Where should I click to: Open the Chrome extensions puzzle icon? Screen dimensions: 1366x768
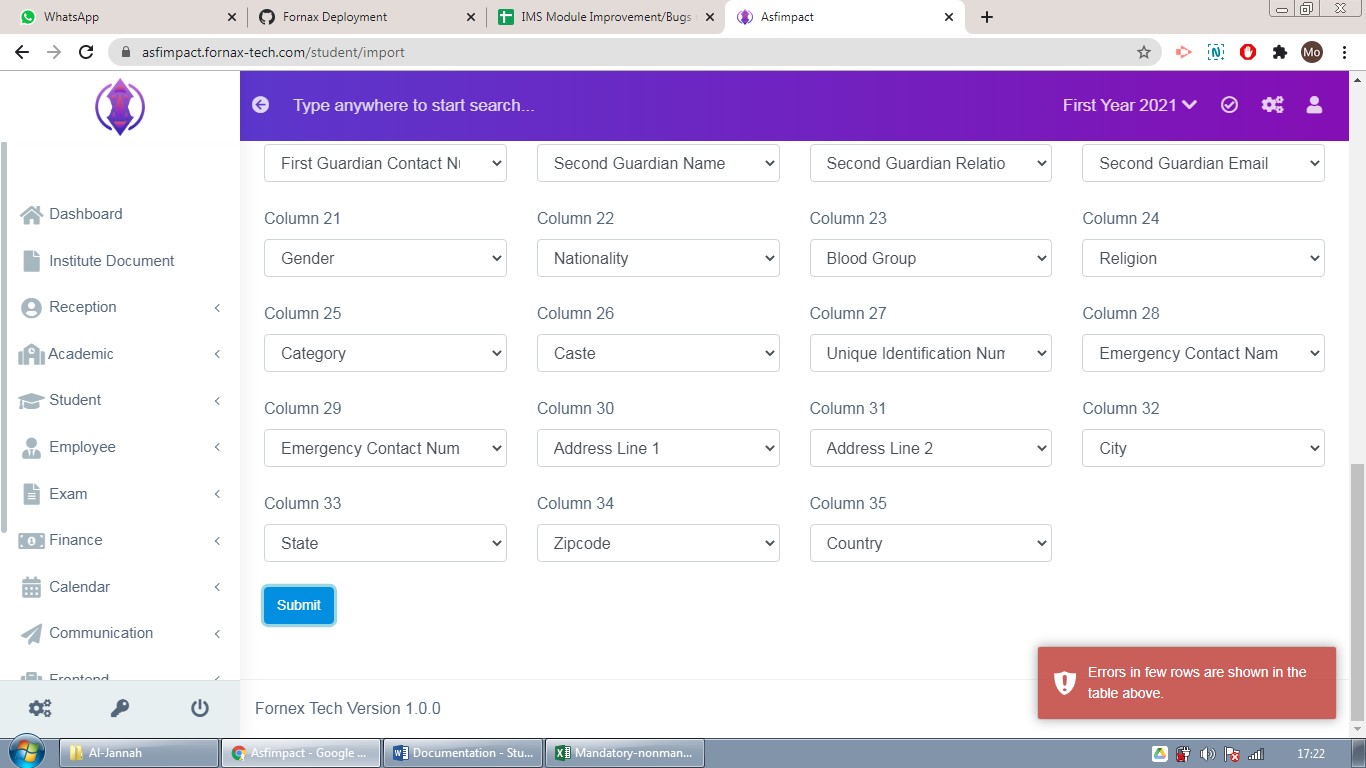tap(1279, 52)
